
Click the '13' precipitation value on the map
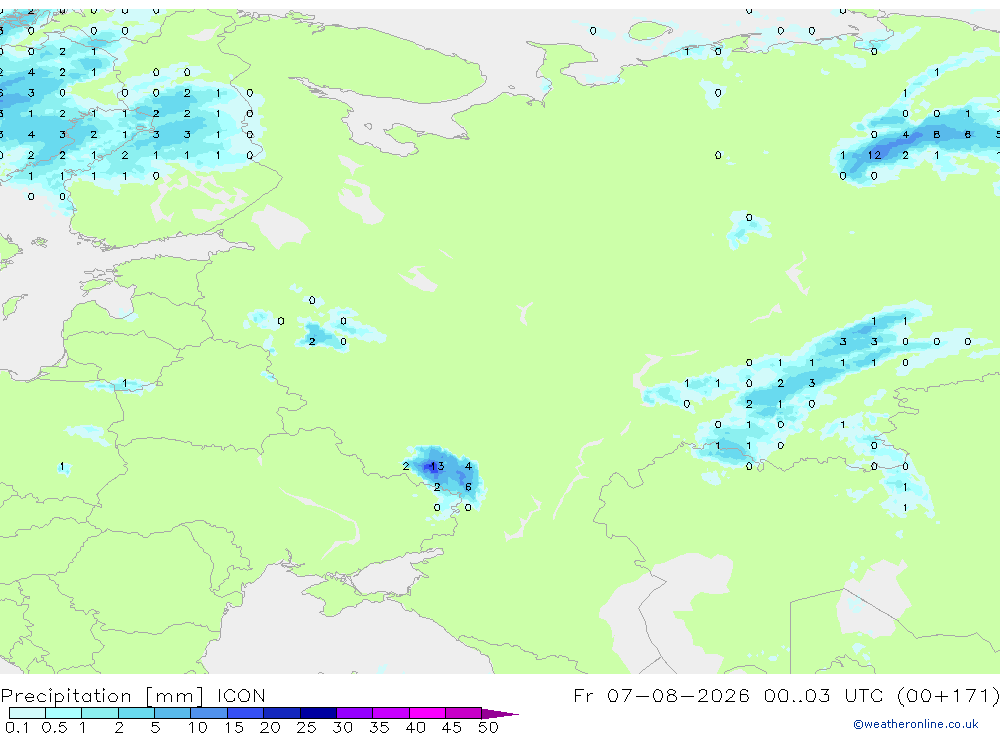coord(437,466)
